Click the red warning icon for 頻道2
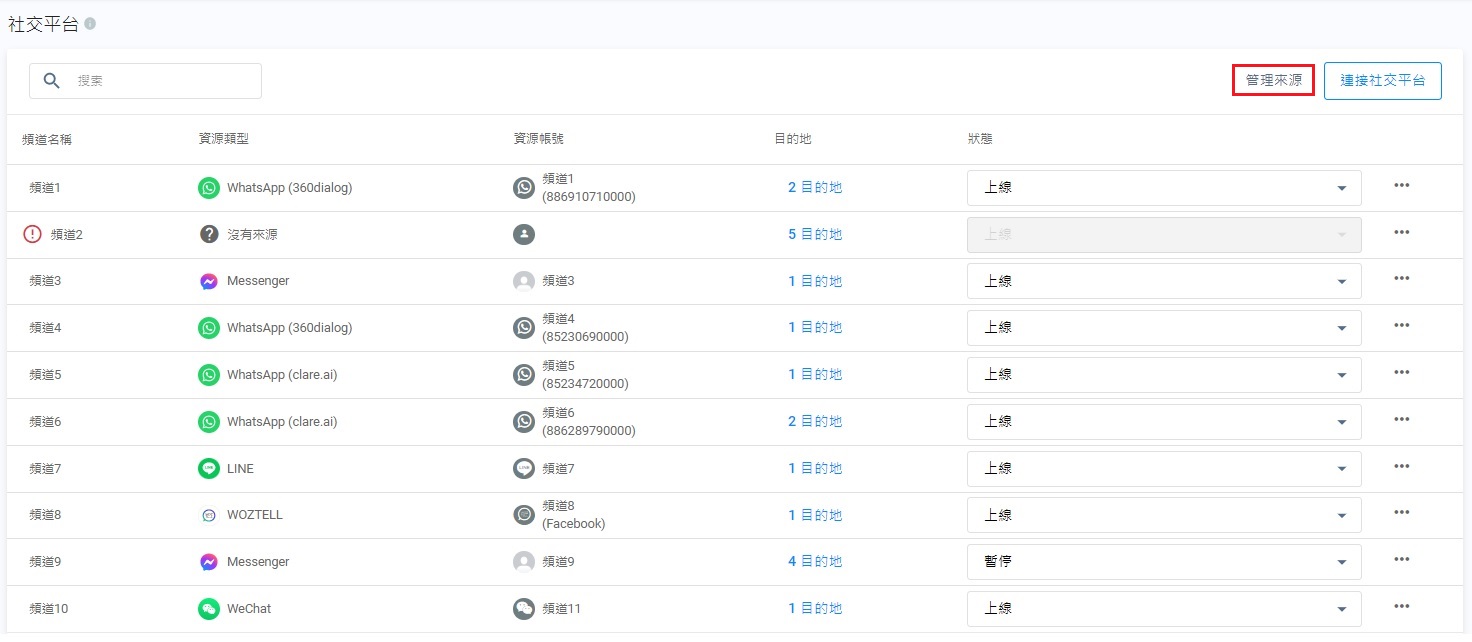 [x=33, y=234]
